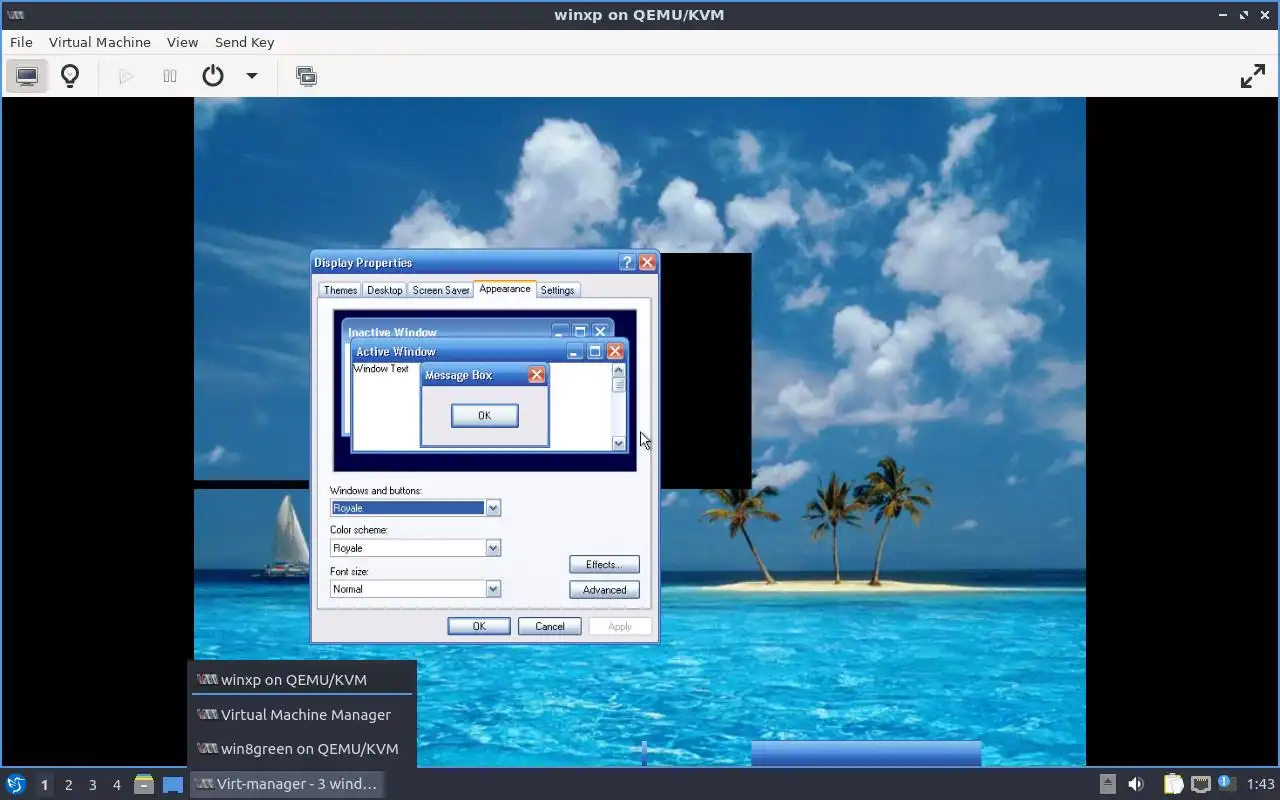Expand the Font size dropdown
1280x800 pixels.
(493, 589)
